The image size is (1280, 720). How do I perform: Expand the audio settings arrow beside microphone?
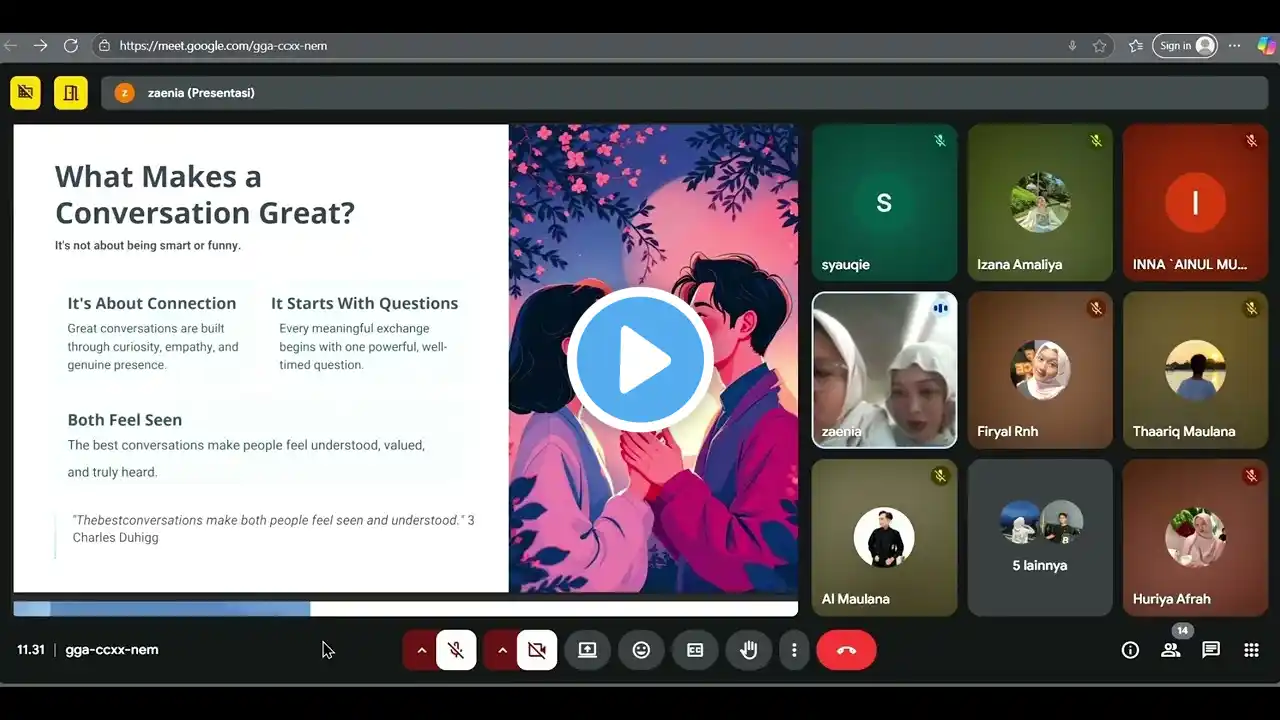[x=421, y=650]
